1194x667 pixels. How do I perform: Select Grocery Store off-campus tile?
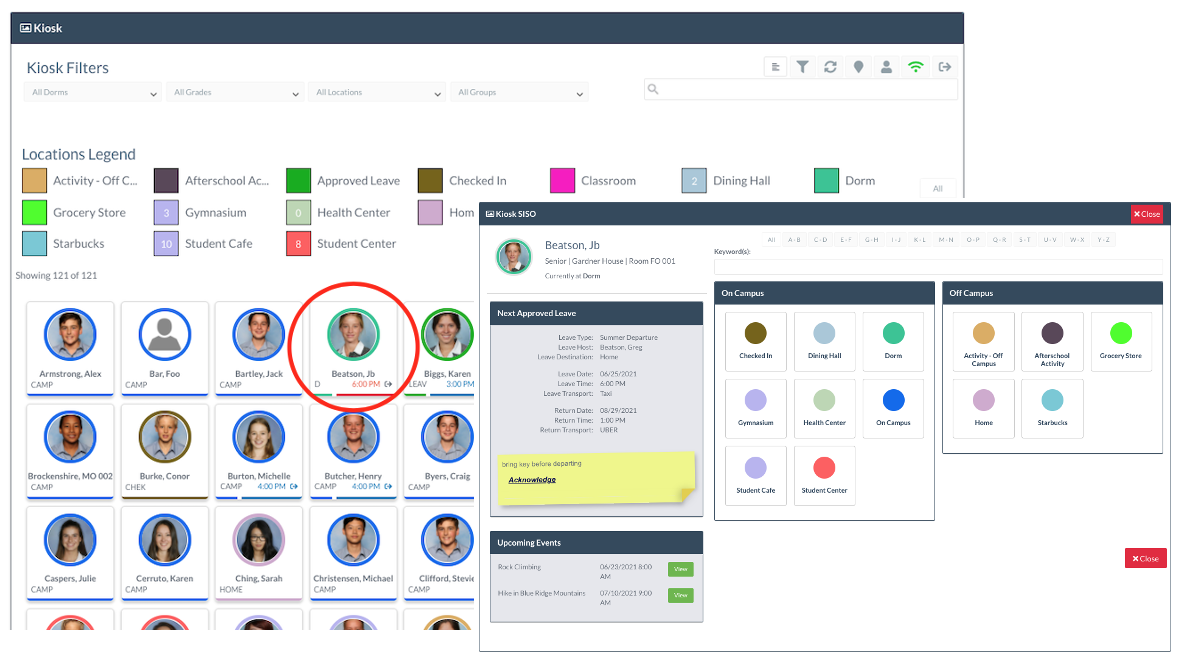tap(1121, 341)
